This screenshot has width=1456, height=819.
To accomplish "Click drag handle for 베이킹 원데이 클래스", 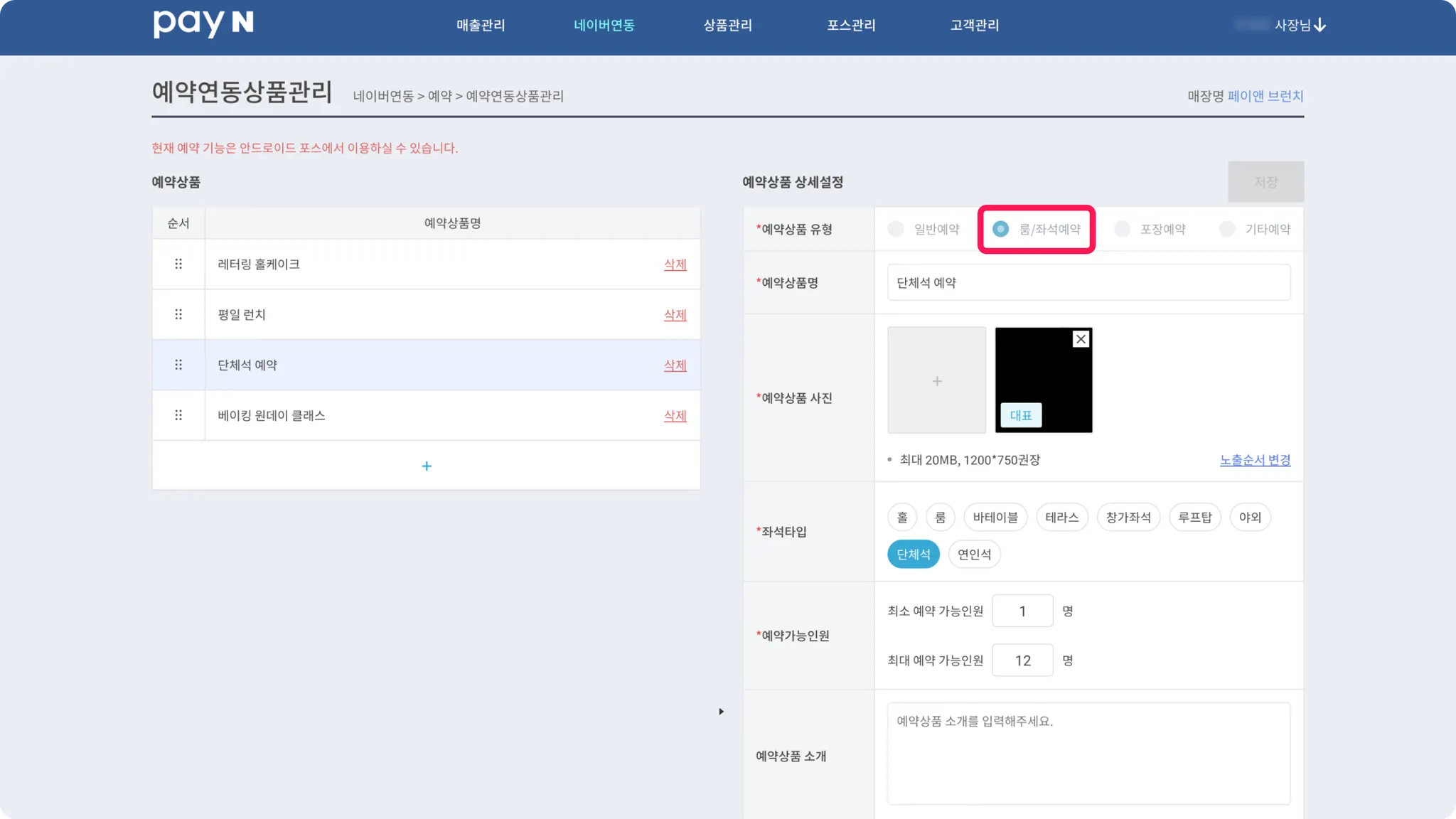I will coord(178,415).
